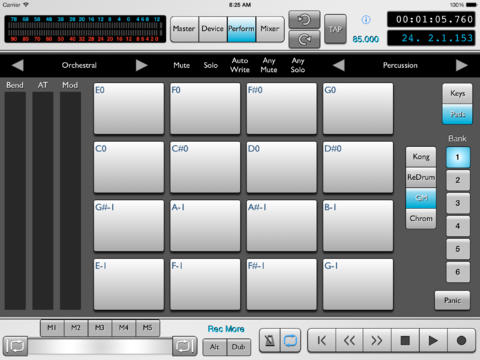The width and height of the screenshot is (480, 360).
Task: Choose the GM pad layout
Action: tap(421, 198)
